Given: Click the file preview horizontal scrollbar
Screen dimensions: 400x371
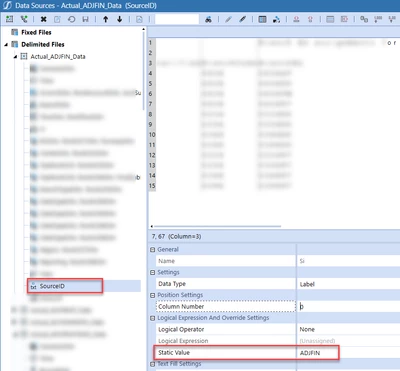Looking at the screenshot, I should click(x=216, y=226).
